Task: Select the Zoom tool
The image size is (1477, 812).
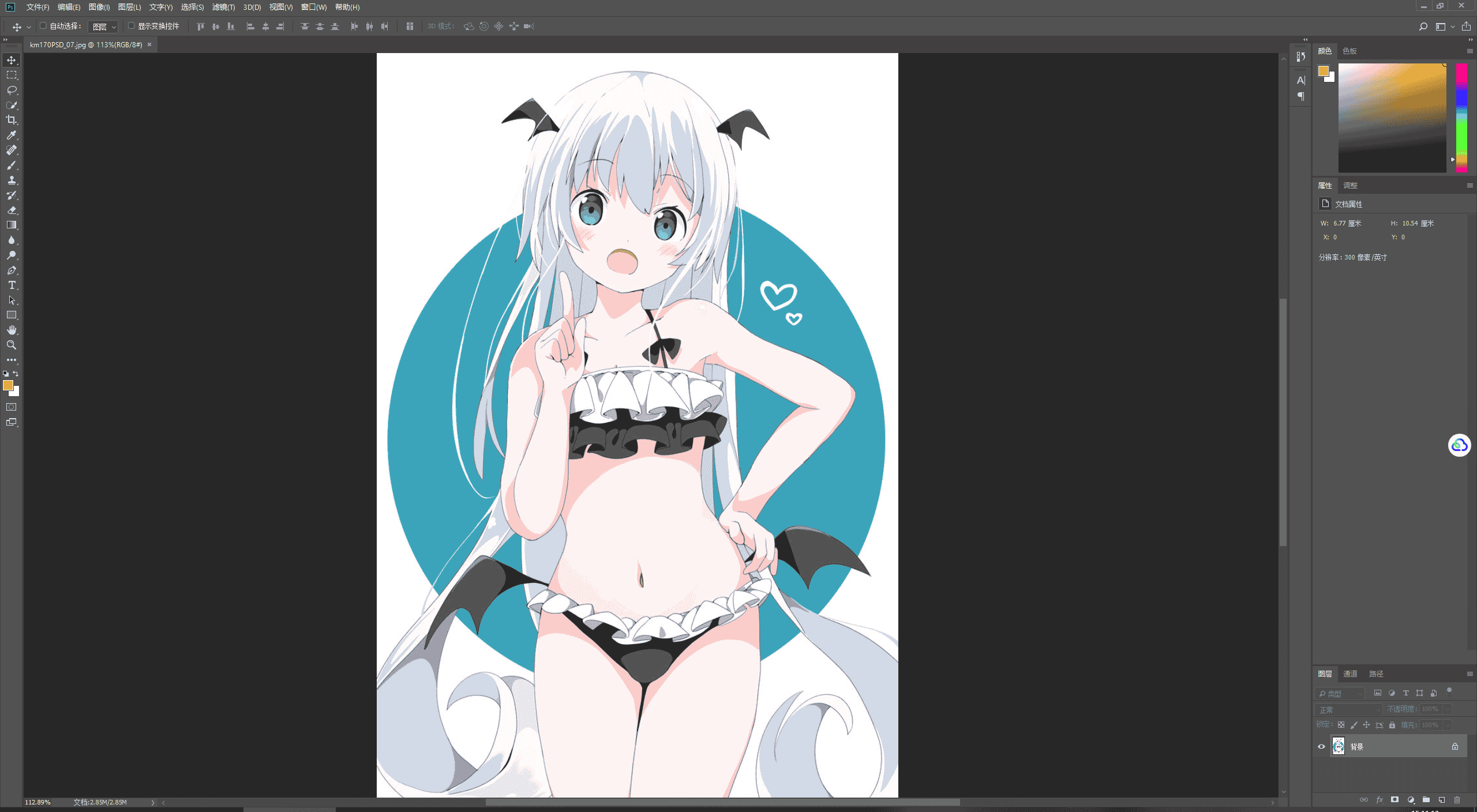Action: click(12, 345)
